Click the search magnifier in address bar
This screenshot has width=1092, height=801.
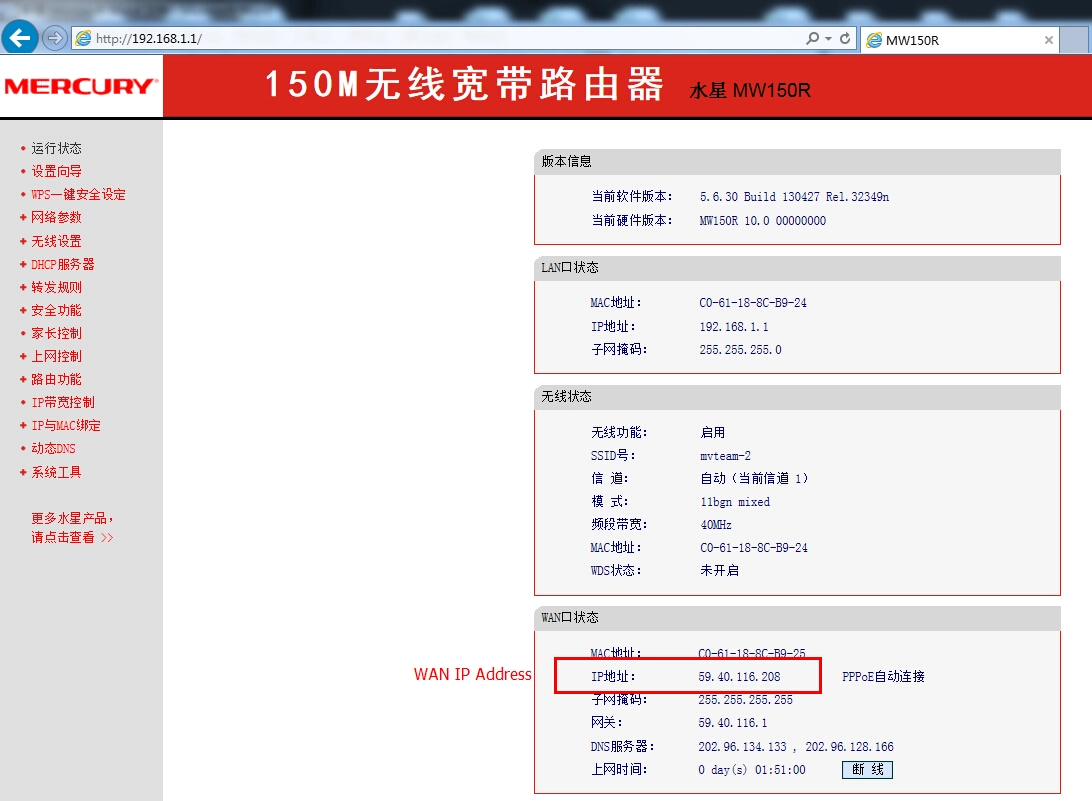pos(812,38)
